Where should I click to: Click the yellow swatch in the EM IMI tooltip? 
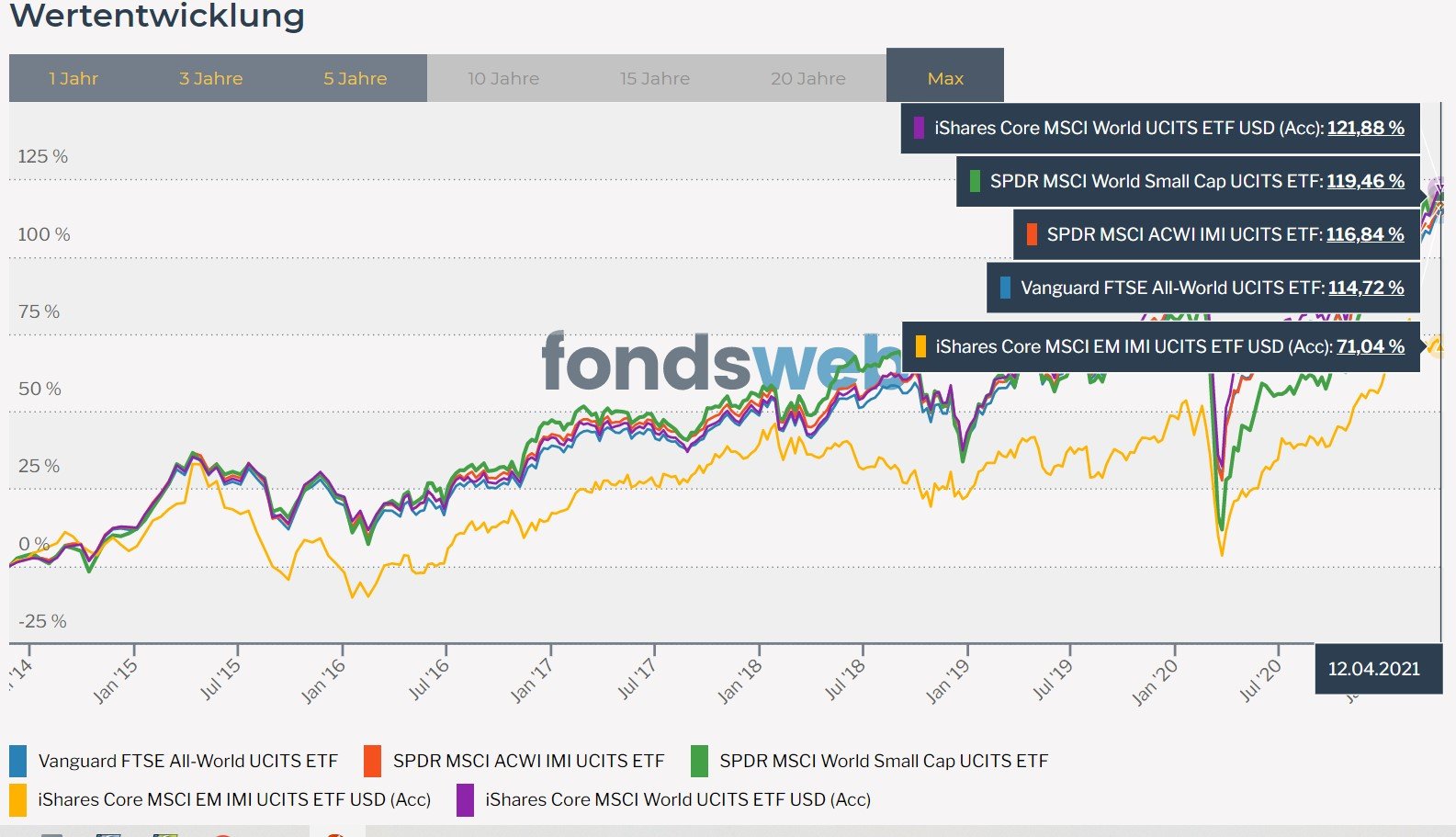point(920,346)
